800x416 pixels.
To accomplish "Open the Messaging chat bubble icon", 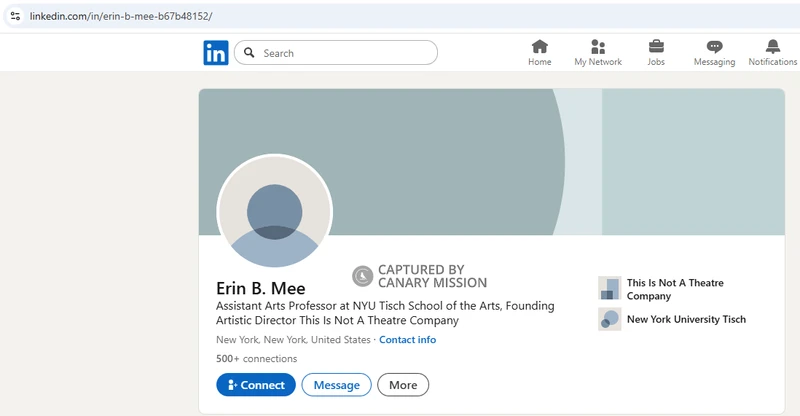I will pyautogui.click(x=714, y=47).
